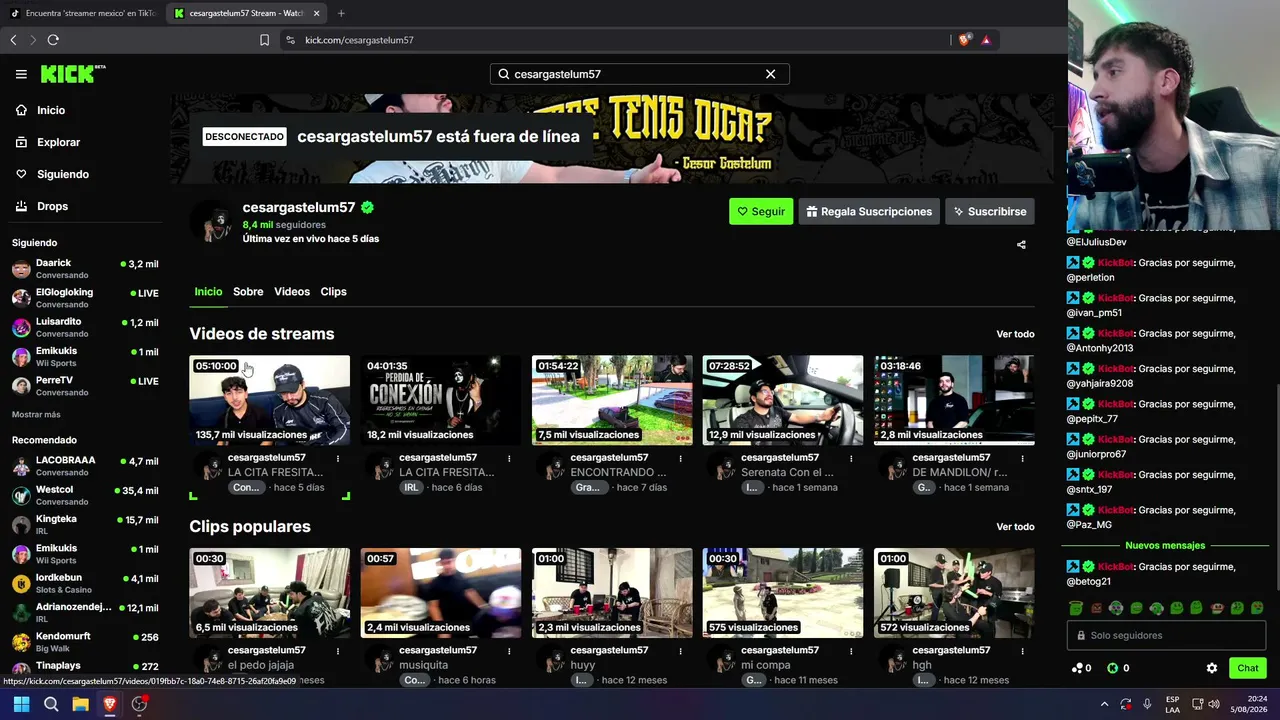
Task: Open recommended channel LACOBRAAA
Action: coord(85,466)
